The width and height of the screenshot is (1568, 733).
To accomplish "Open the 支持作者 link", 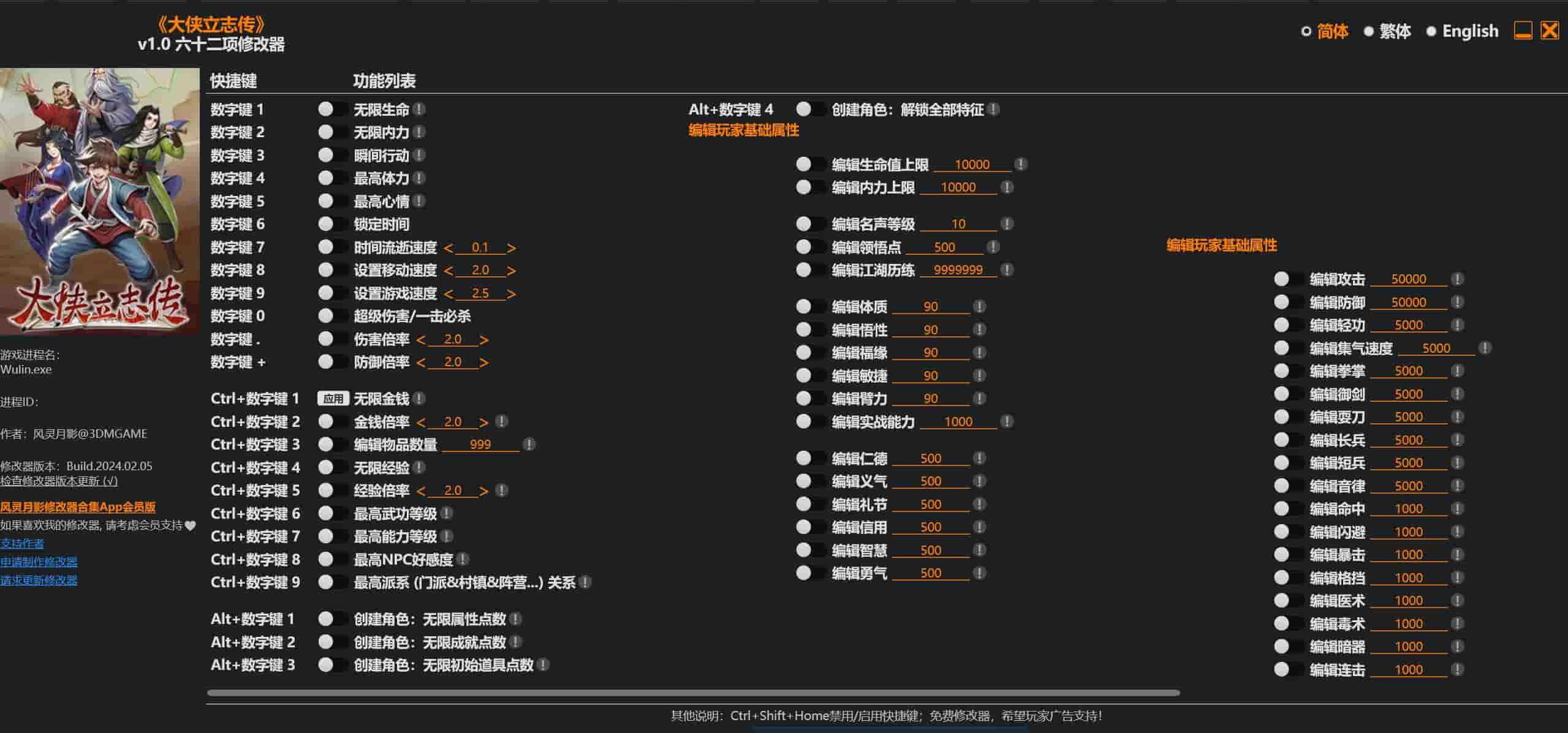I will point(22,543).
